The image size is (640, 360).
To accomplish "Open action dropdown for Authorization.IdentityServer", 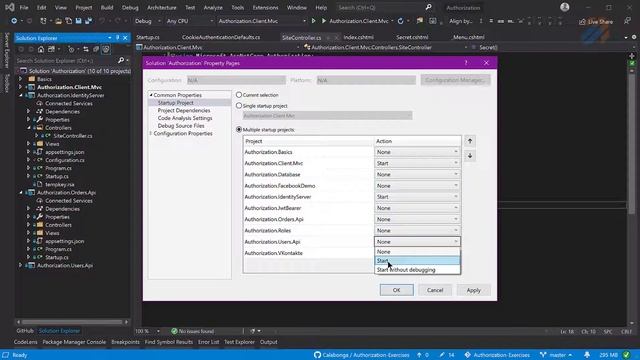I will point(417,197).
